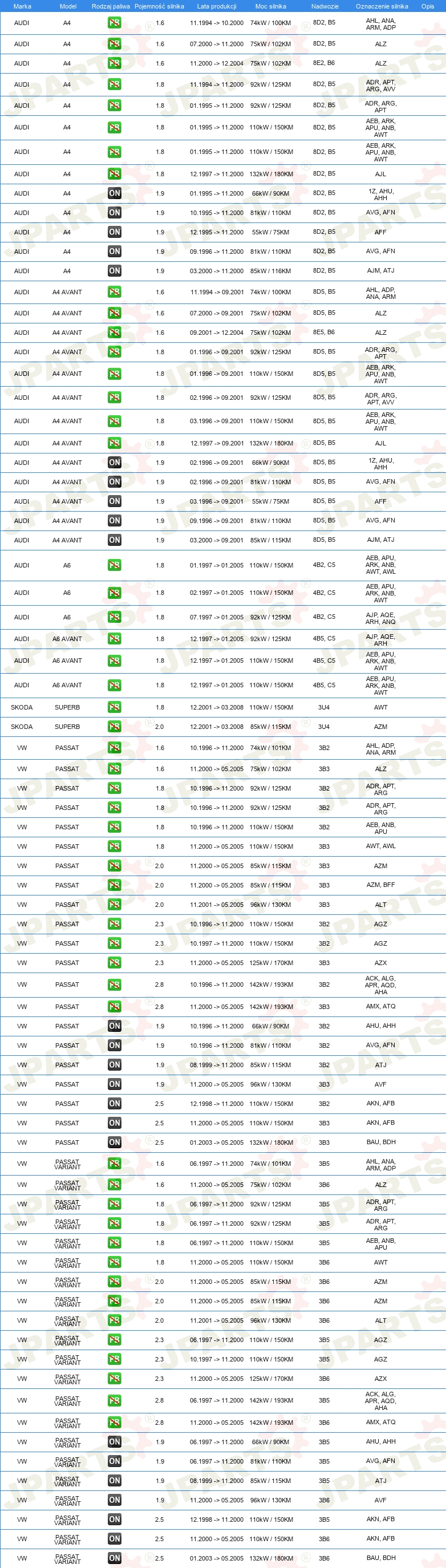Click diesel icon in PASSAT VARIANT 3B5 AKN, AFB row
The width and height of the screenshot is (446, 1568).
(115, 1520)
